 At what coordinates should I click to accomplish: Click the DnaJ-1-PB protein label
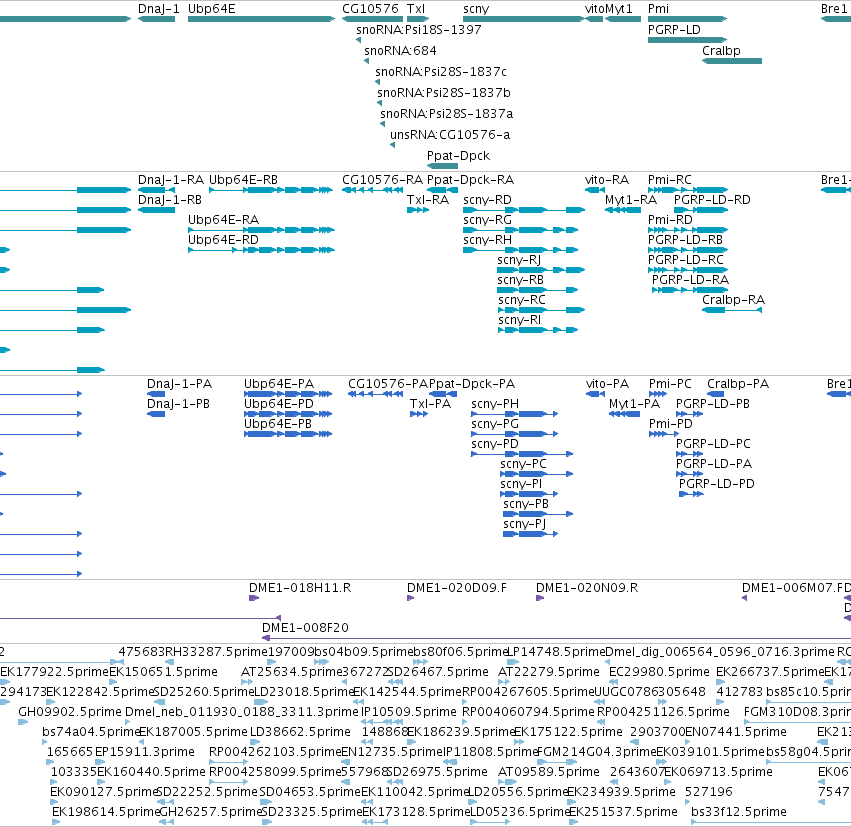click(179, 404)
